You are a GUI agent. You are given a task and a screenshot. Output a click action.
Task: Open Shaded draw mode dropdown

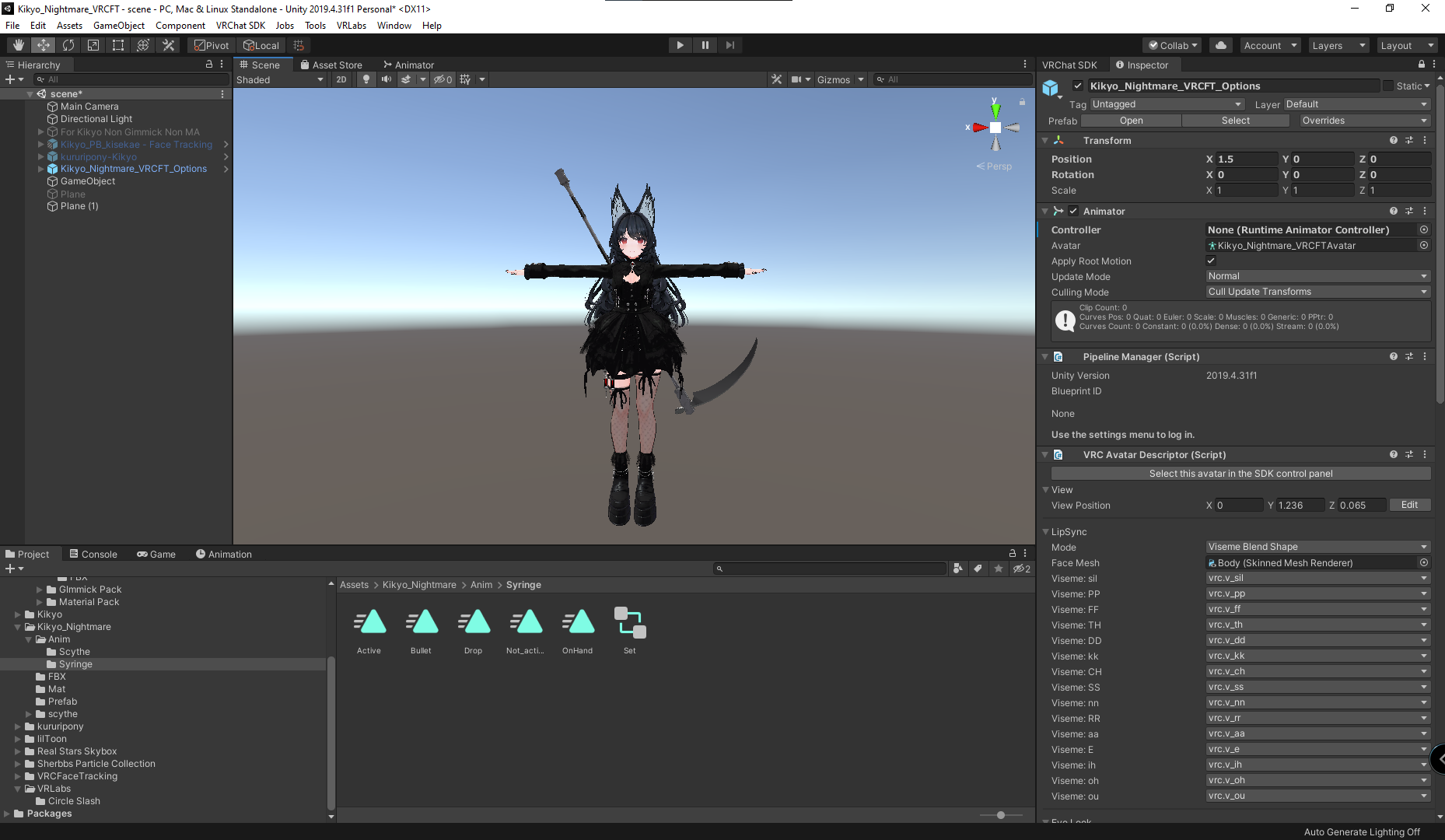click(280, 79)
